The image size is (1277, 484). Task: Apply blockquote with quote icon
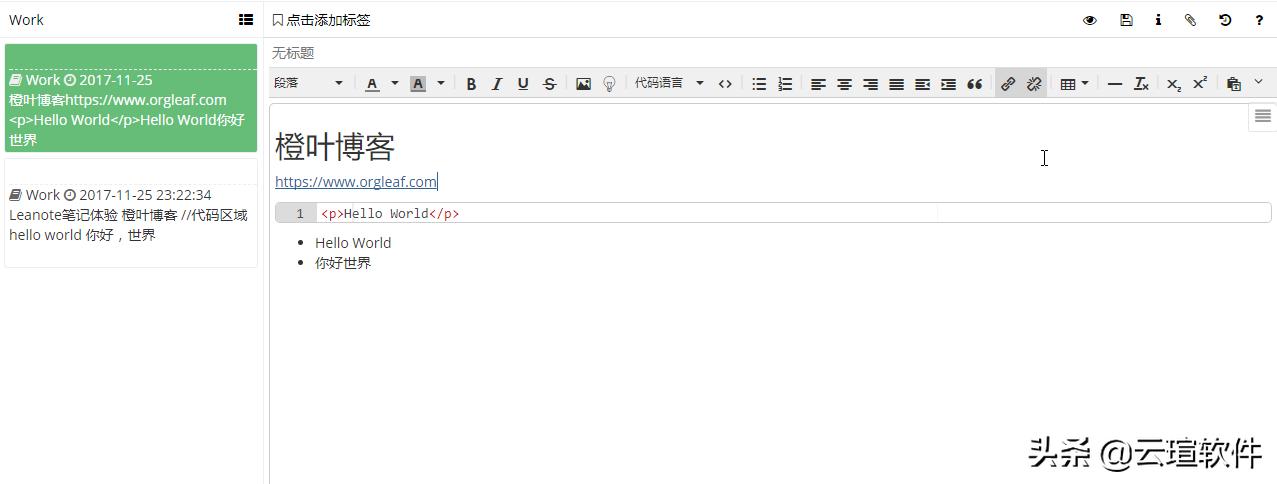click(x=974, y=84)
